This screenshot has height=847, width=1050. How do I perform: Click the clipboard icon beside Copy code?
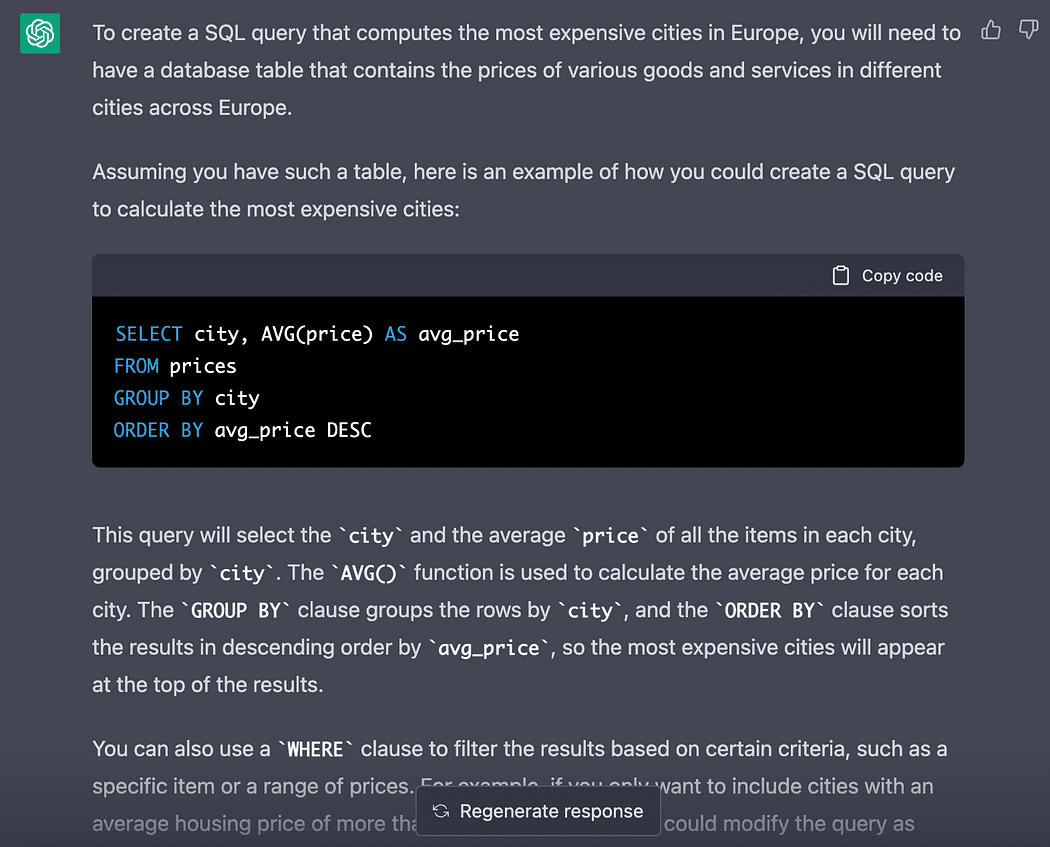point(841,276)
